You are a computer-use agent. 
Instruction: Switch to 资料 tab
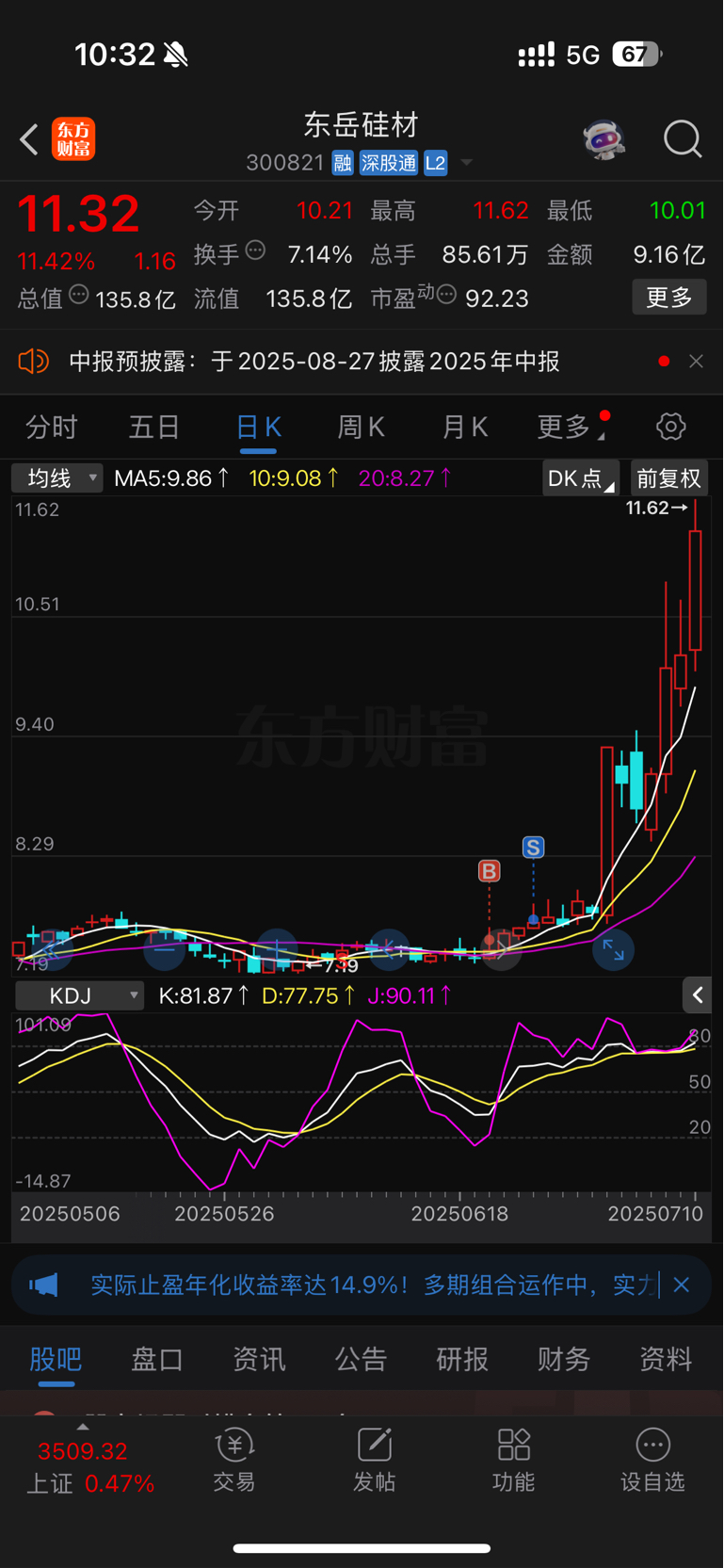pyautogui.click(x=666, y=1359)
